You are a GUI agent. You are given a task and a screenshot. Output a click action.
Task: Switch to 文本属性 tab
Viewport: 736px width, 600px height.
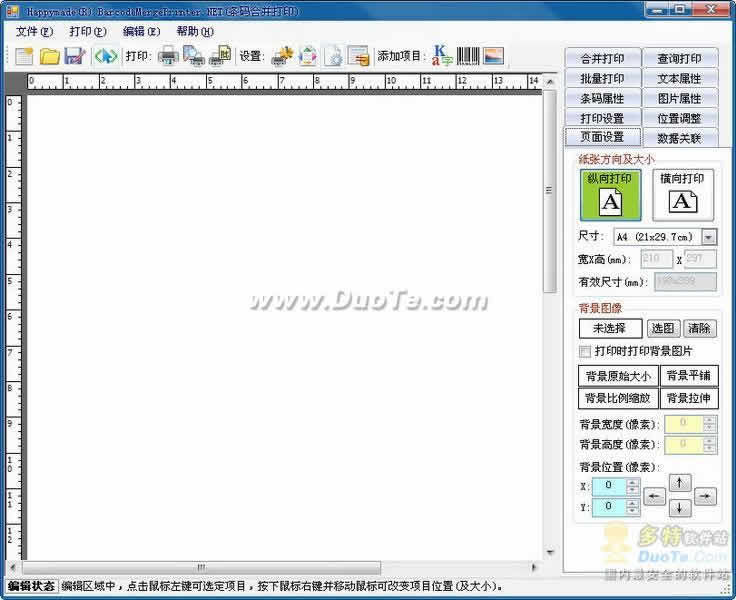coord(680,78)
